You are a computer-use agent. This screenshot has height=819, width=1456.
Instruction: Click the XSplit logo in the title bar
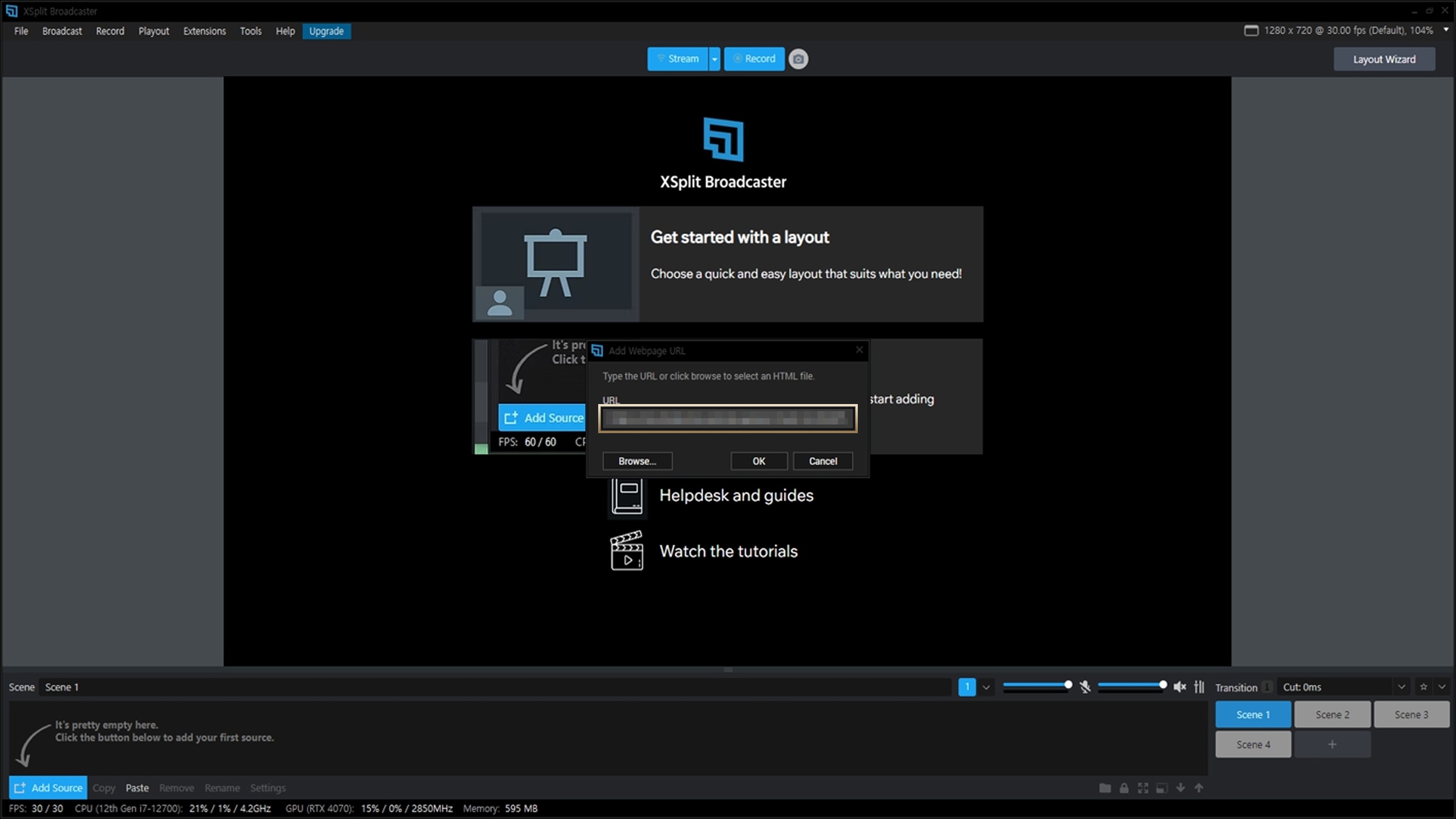(11, 11)
